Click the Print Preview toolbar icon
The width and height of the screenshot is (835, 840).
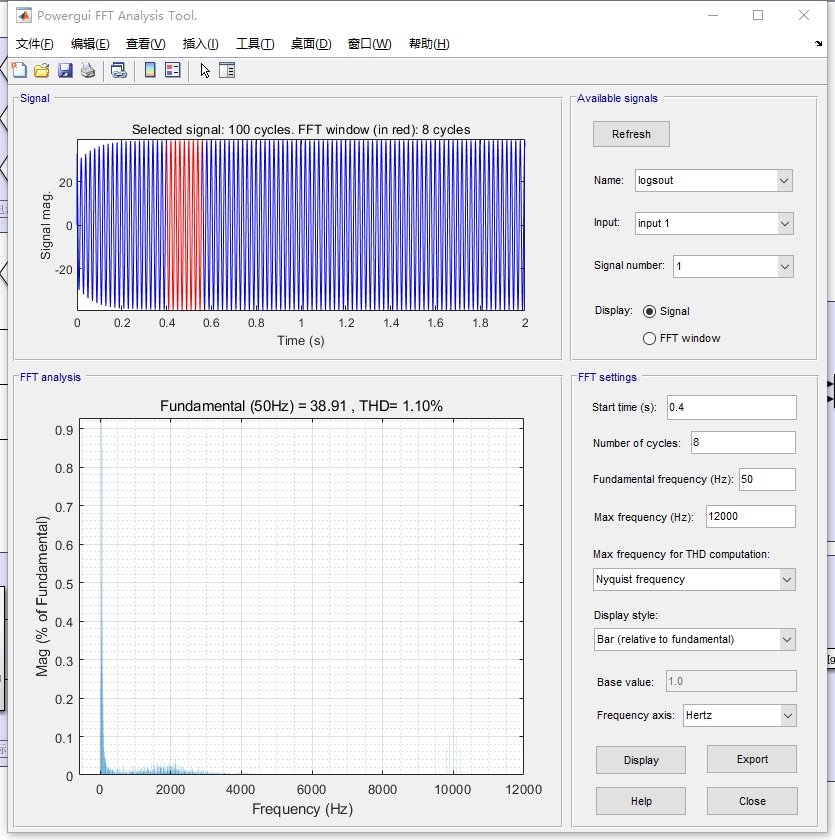point(118,70)
